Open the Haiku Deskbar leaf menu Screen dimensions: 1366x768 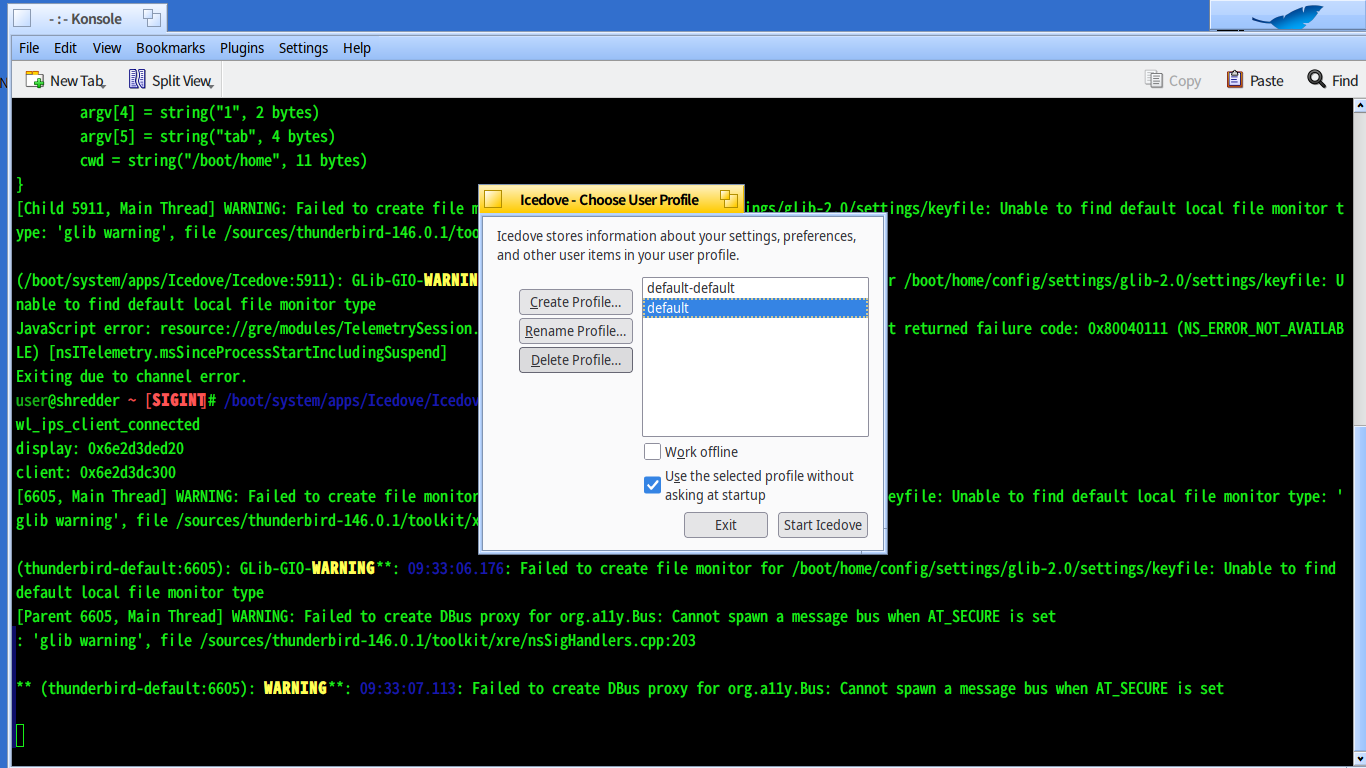1292,16
